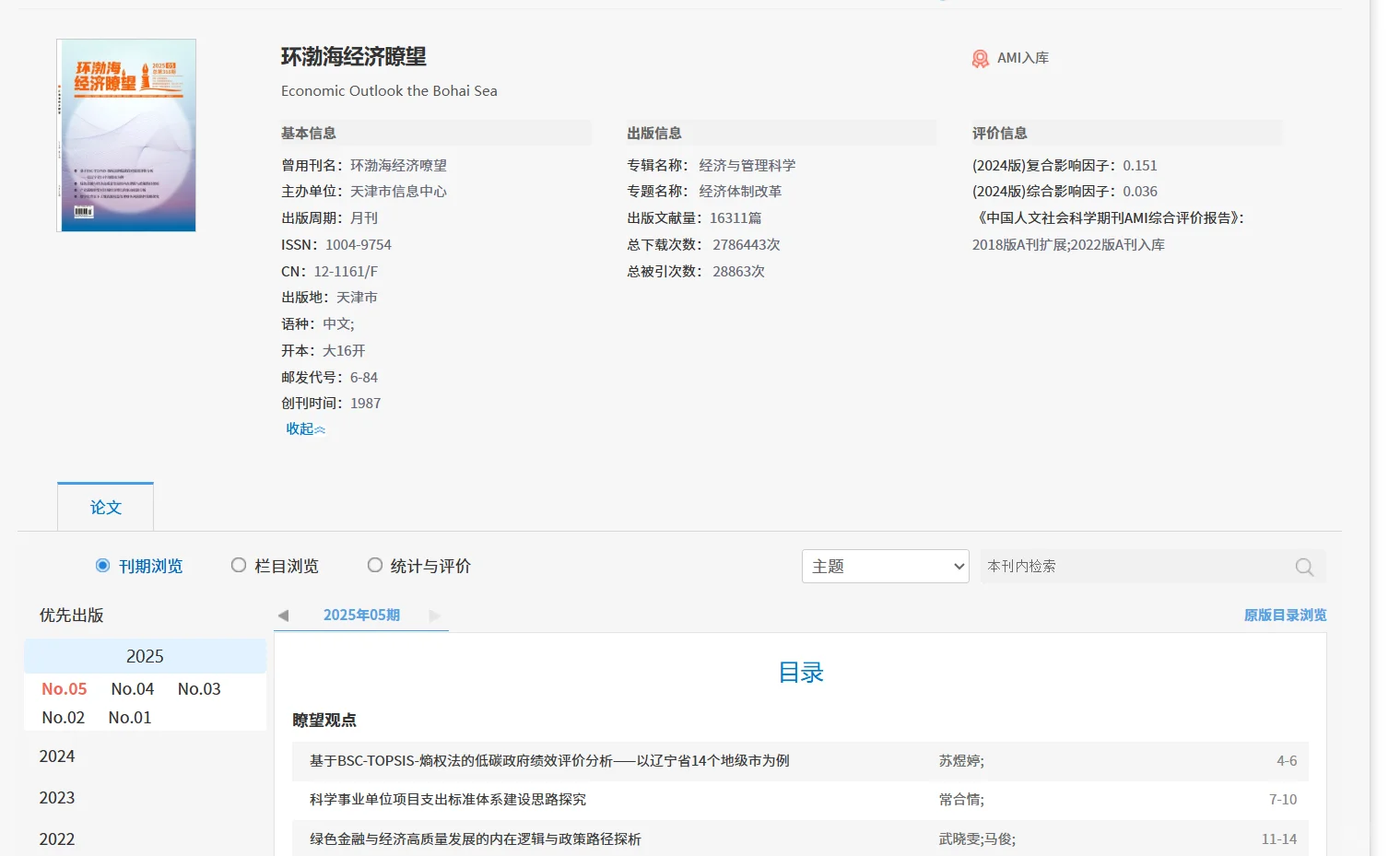Collapse journal info via 收起 control
The width and height of the screenshot is (1400, 856).
(304, 428)
